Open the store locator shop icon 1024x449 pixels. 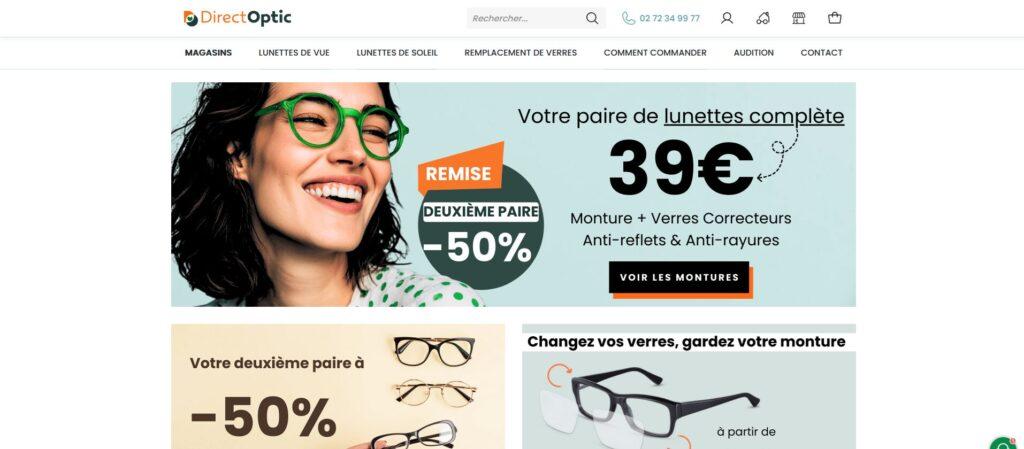pos(799,18)
